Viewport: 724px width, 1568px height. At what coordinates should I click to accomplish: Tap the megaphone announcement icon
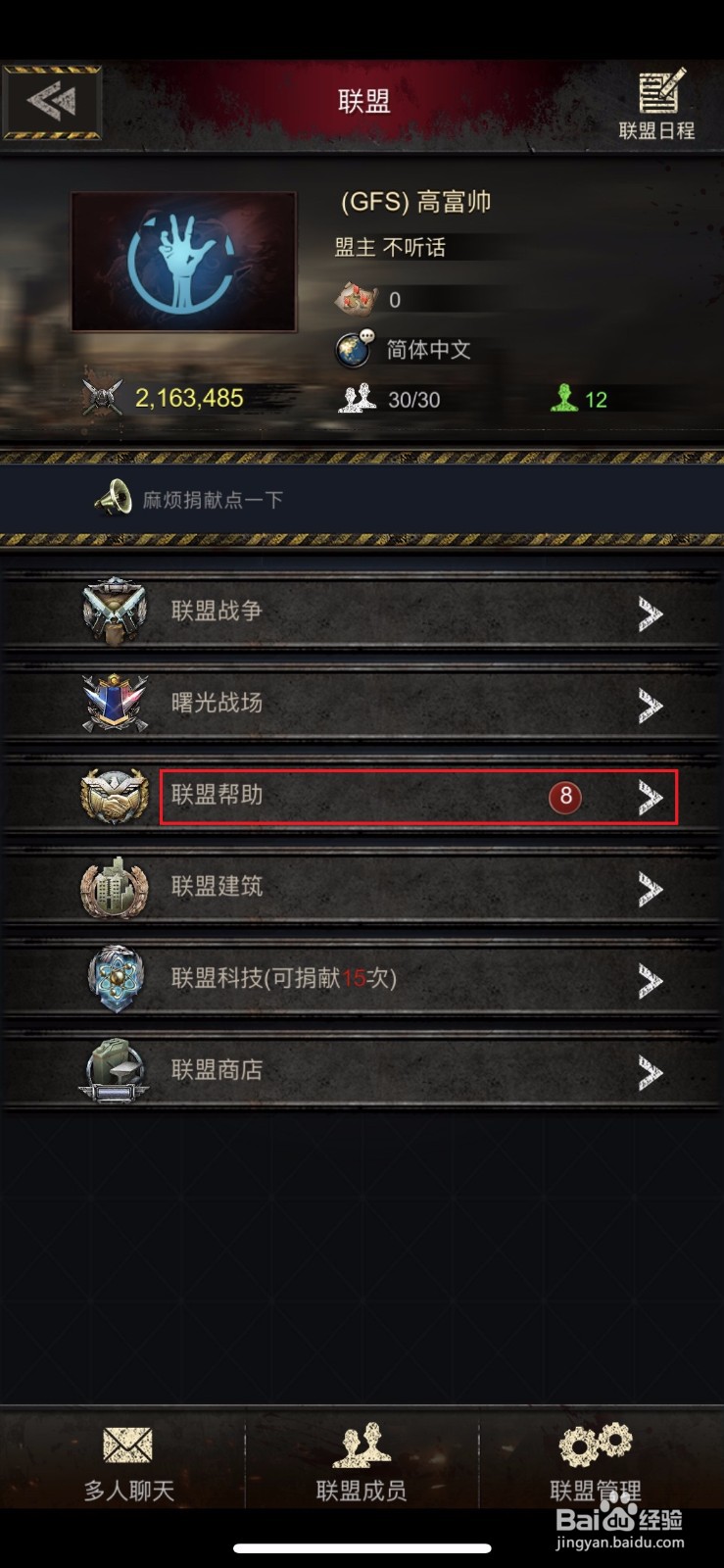coord(113,498)
